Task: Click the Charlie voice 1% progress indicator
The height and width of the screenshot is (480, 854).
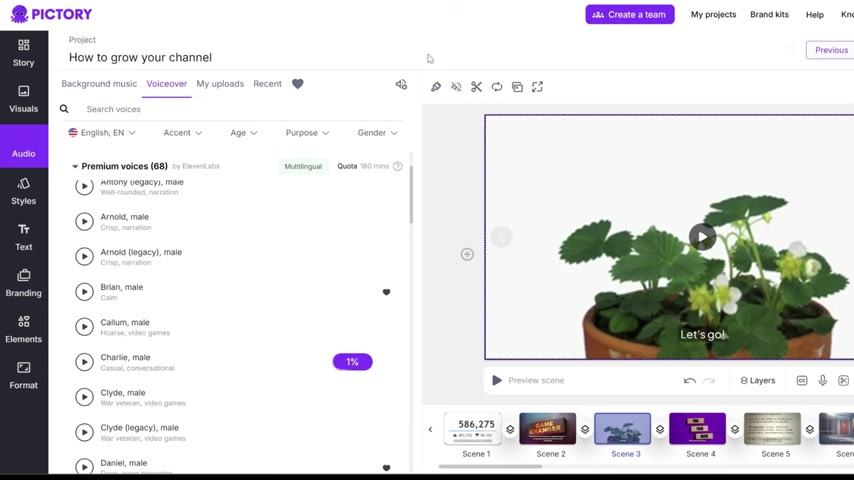Action: point(352,362)
